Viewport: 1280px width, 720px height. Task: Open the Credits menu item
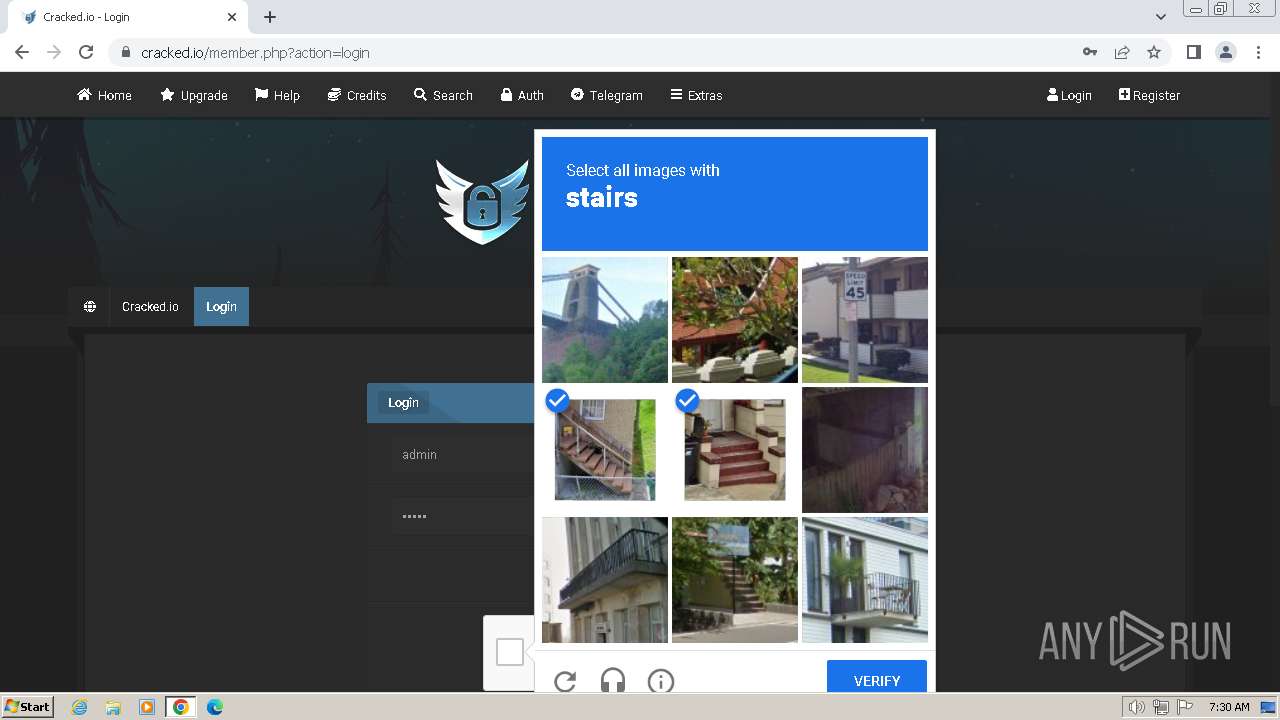[x=357, y=95]
